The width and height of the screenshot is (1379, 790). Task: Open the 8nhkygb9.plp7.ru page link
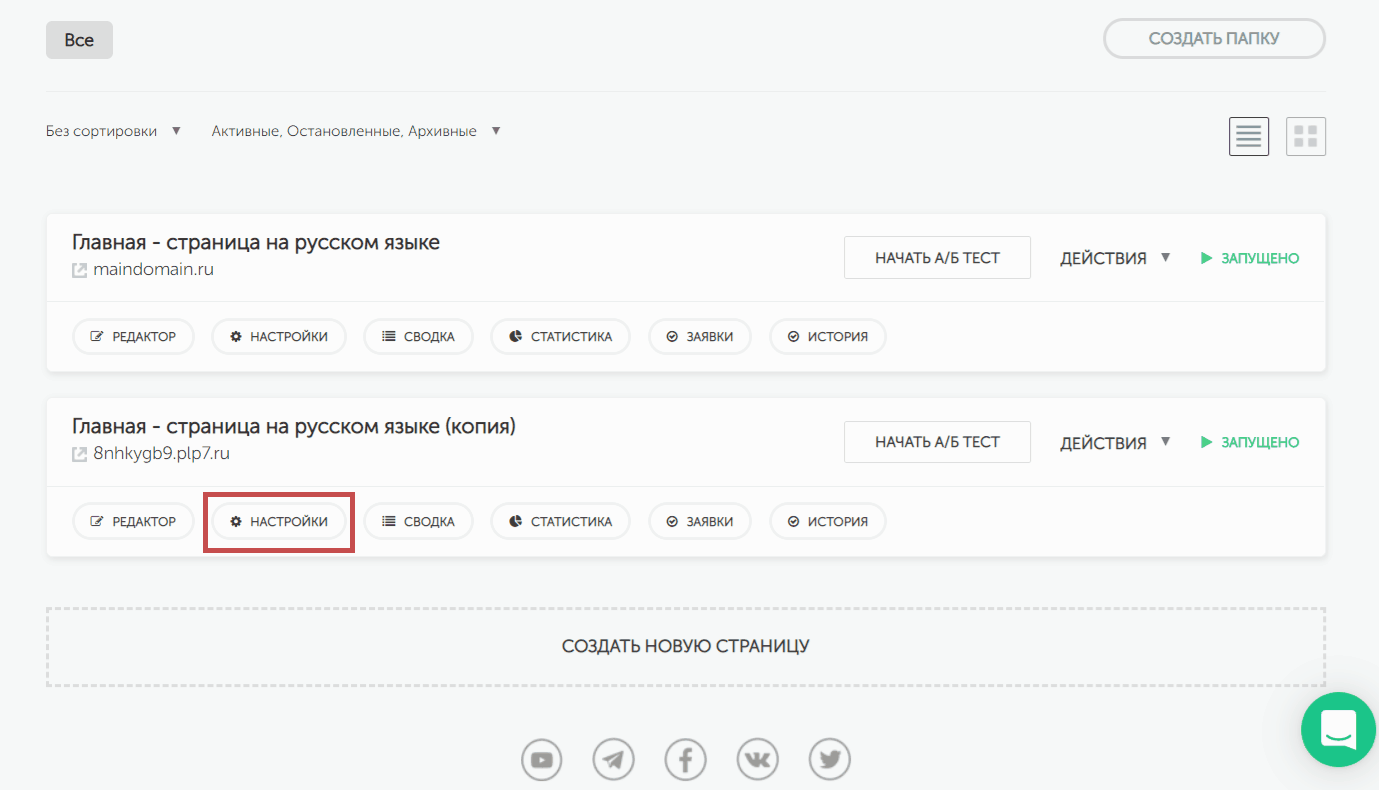coord(161,453)
